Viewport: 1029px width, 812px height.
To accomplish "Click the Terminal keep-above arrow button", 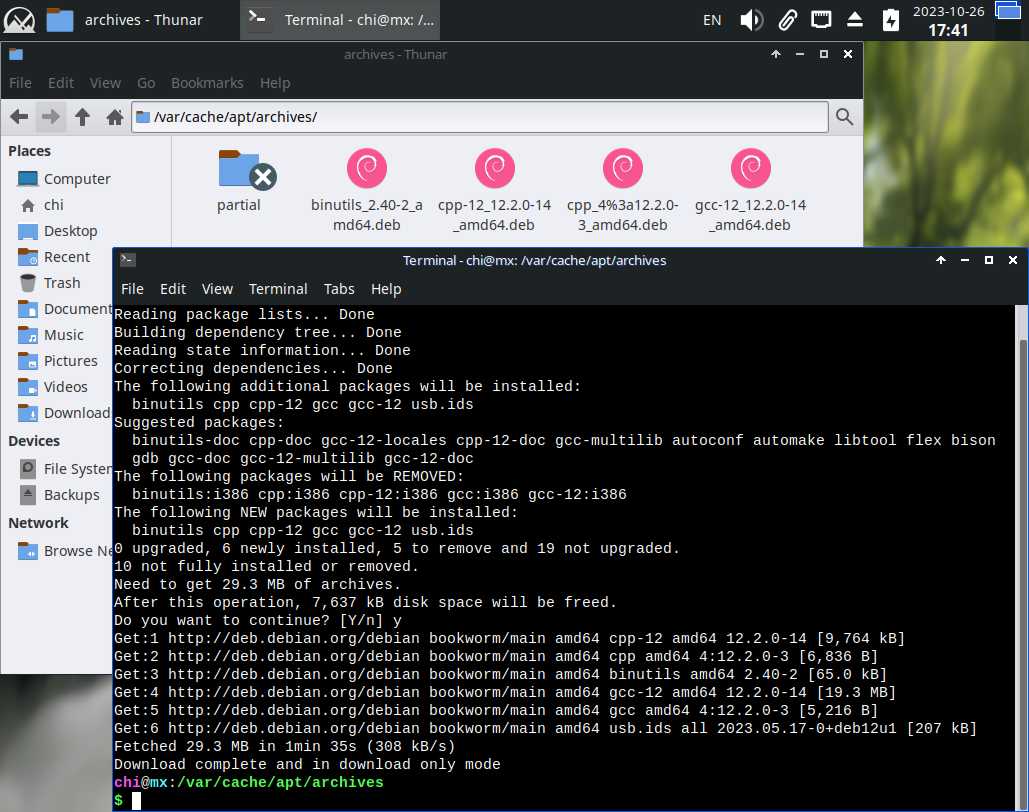I will pyautogui.click(x=940, y=260).
